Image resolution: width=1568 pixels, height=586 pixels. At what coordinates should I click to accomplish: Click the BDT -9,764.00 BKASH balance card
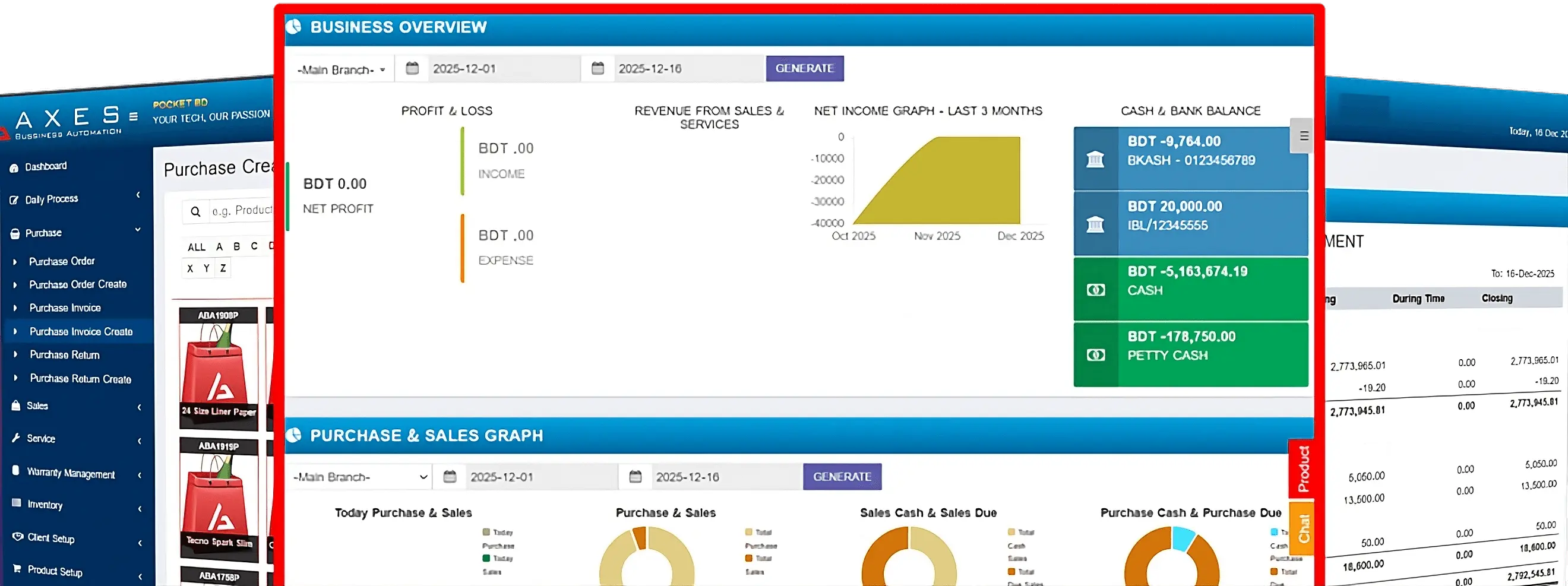[1191, 159]
